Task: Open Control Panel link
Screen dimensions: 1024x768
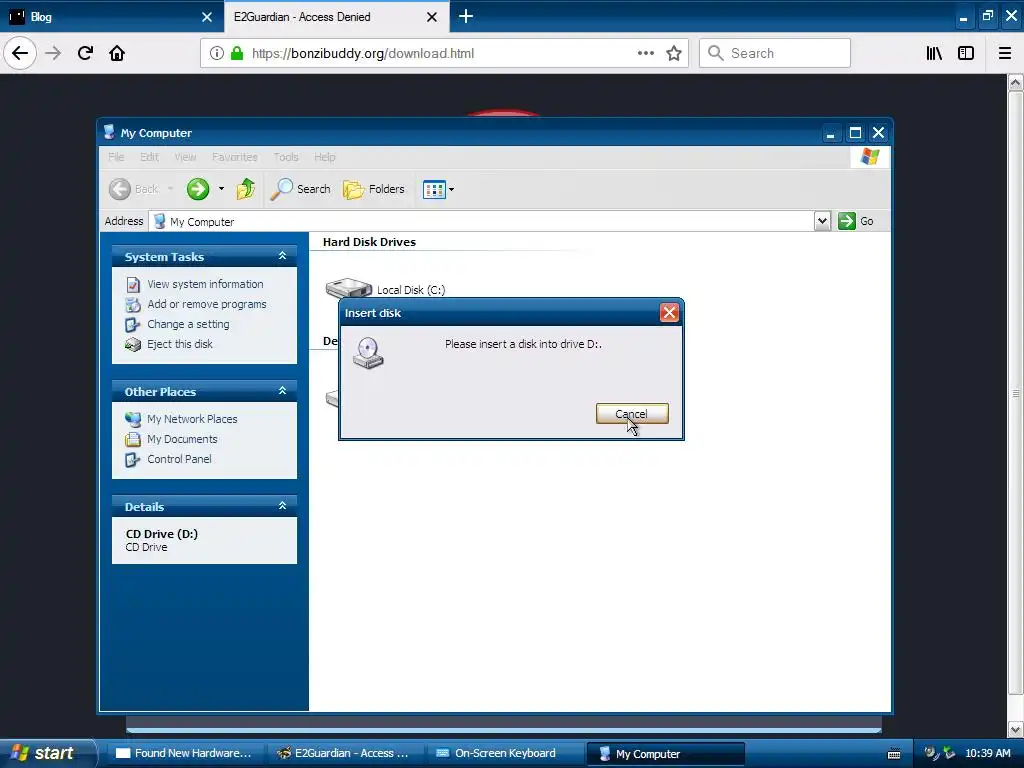Action: point(179,459)
